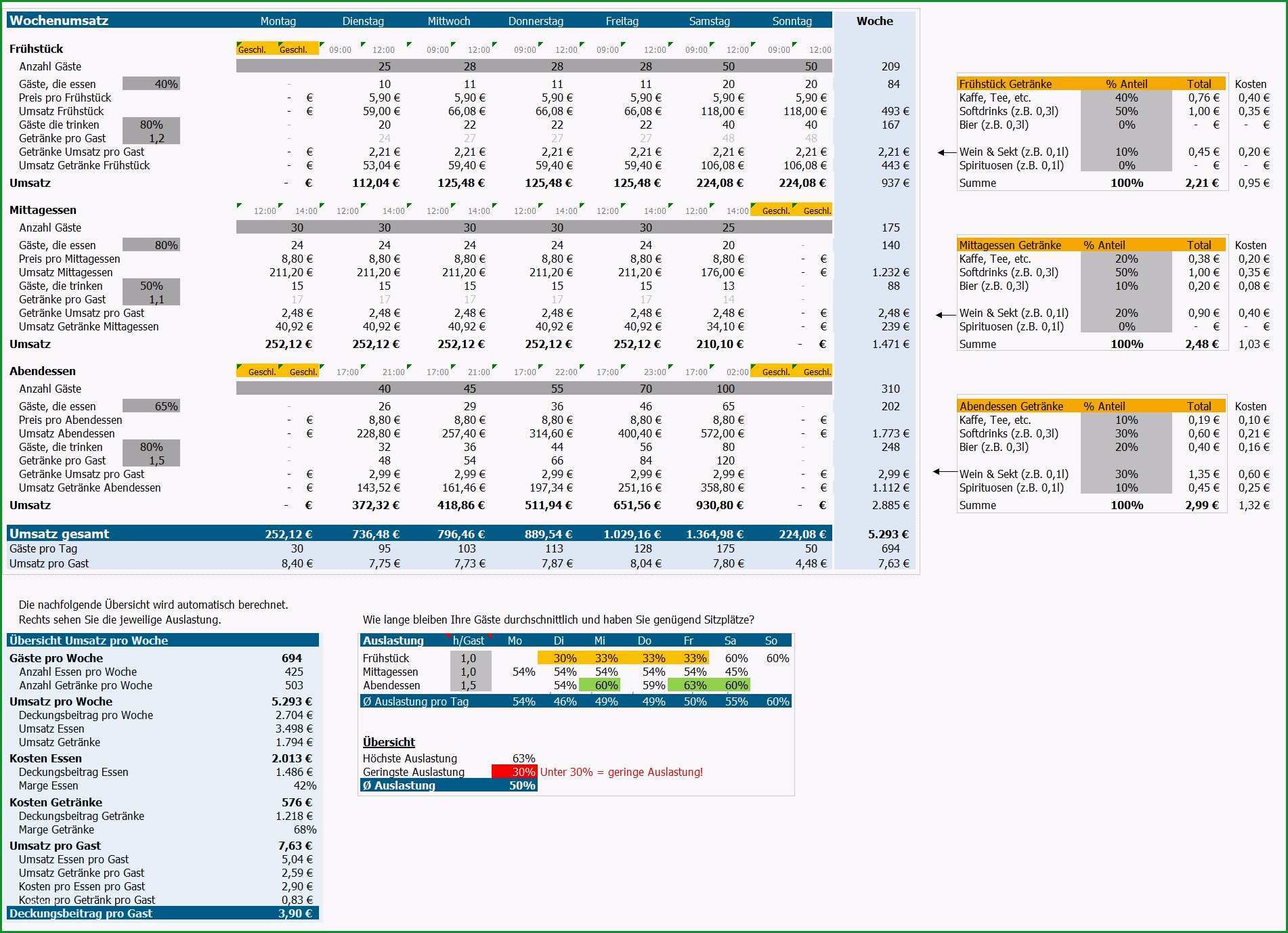Select the Umsatz gesamt row label
Viewport: 1288px width, 933px height.
59,534
